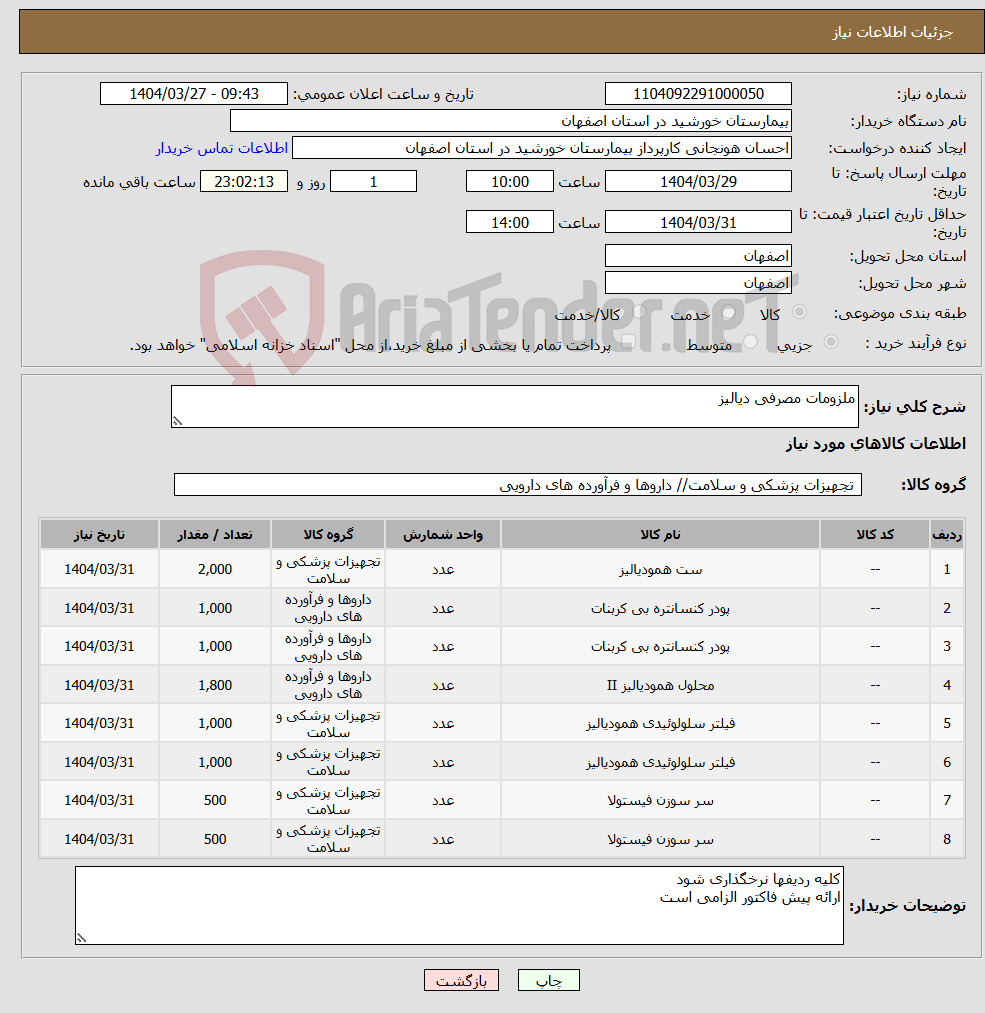Click item name ست همودیالیز in row 1
The image size is (985, 1013).
pyautogui.click(x=660, y=570)
